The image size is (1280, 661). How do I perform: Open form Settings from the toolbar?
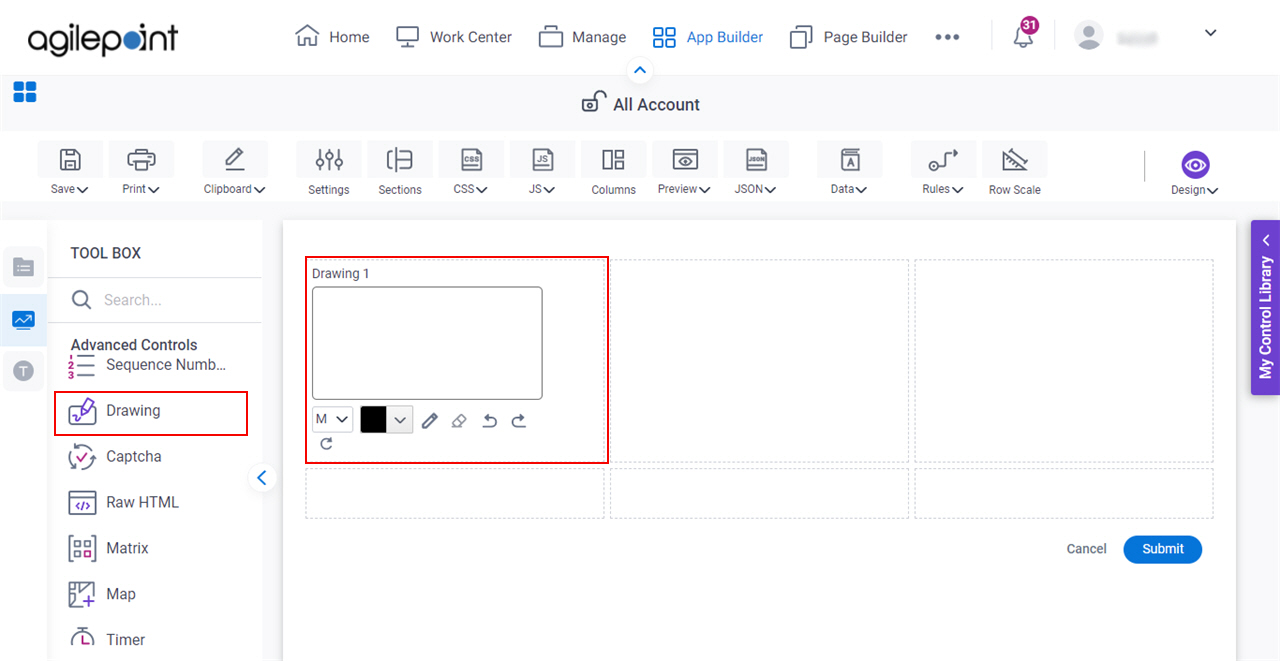click(329, 168)
